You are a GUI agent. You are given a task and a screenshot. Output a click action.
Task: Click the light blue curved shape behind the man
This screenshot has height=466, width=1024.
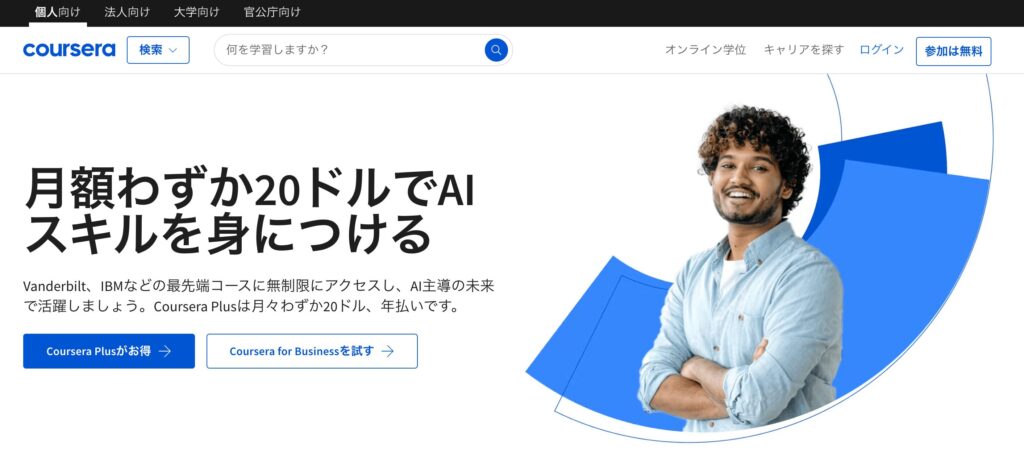click(914, 261)
